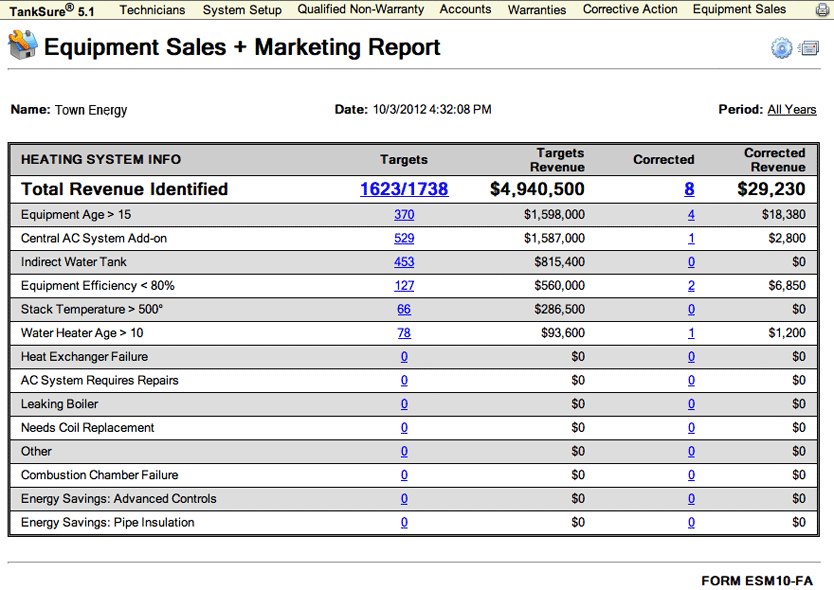Select the $815,400 targets revenue value
Viewport: 834px width, 590px height.
click(560, 262)
